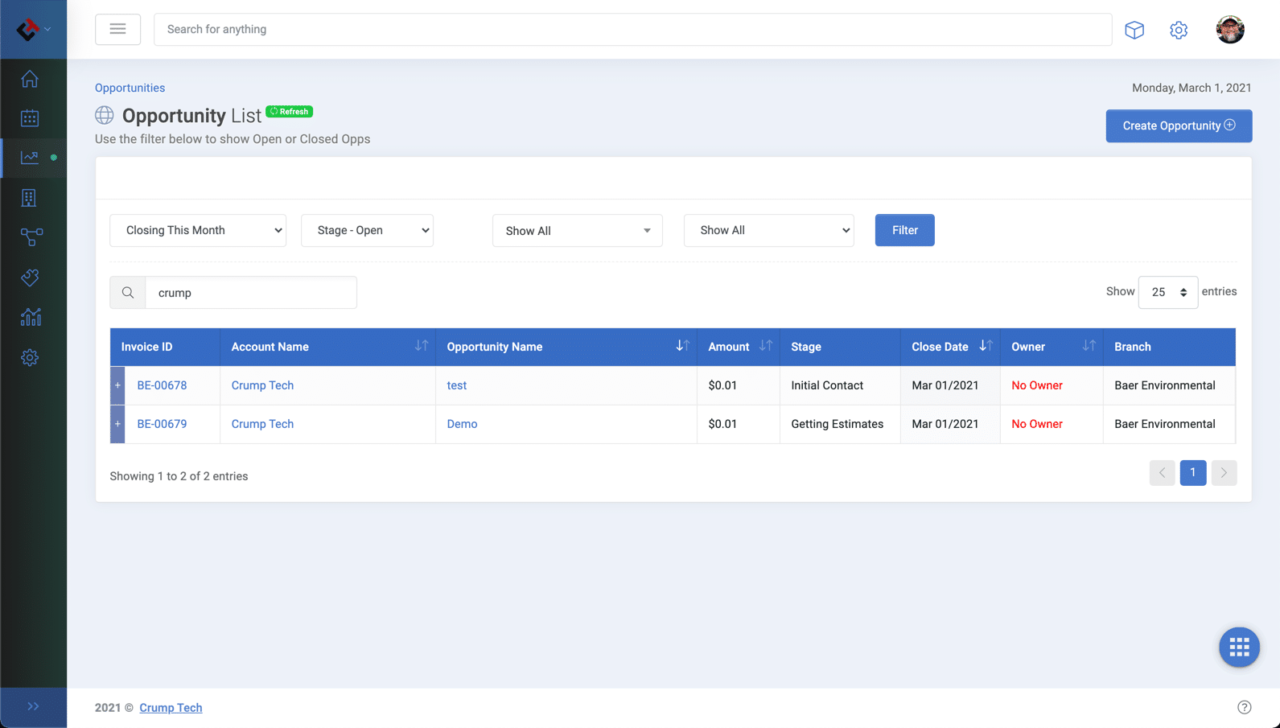This screenshot has height=728, width=1280.
Task: Open the workflow diagram sidebar icon
Action: (x=31, y=237)
